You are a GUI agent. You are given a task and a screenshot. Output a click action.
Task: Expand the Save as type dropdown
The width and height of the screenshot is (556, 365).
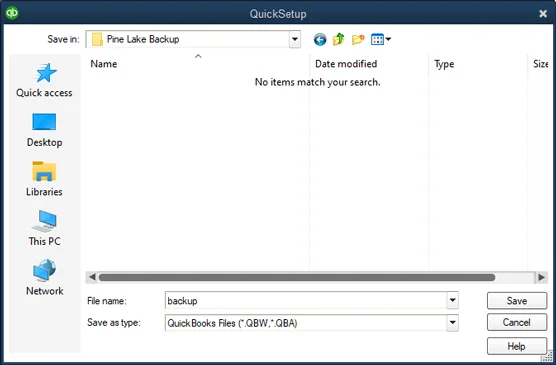(x=452, y=323)
